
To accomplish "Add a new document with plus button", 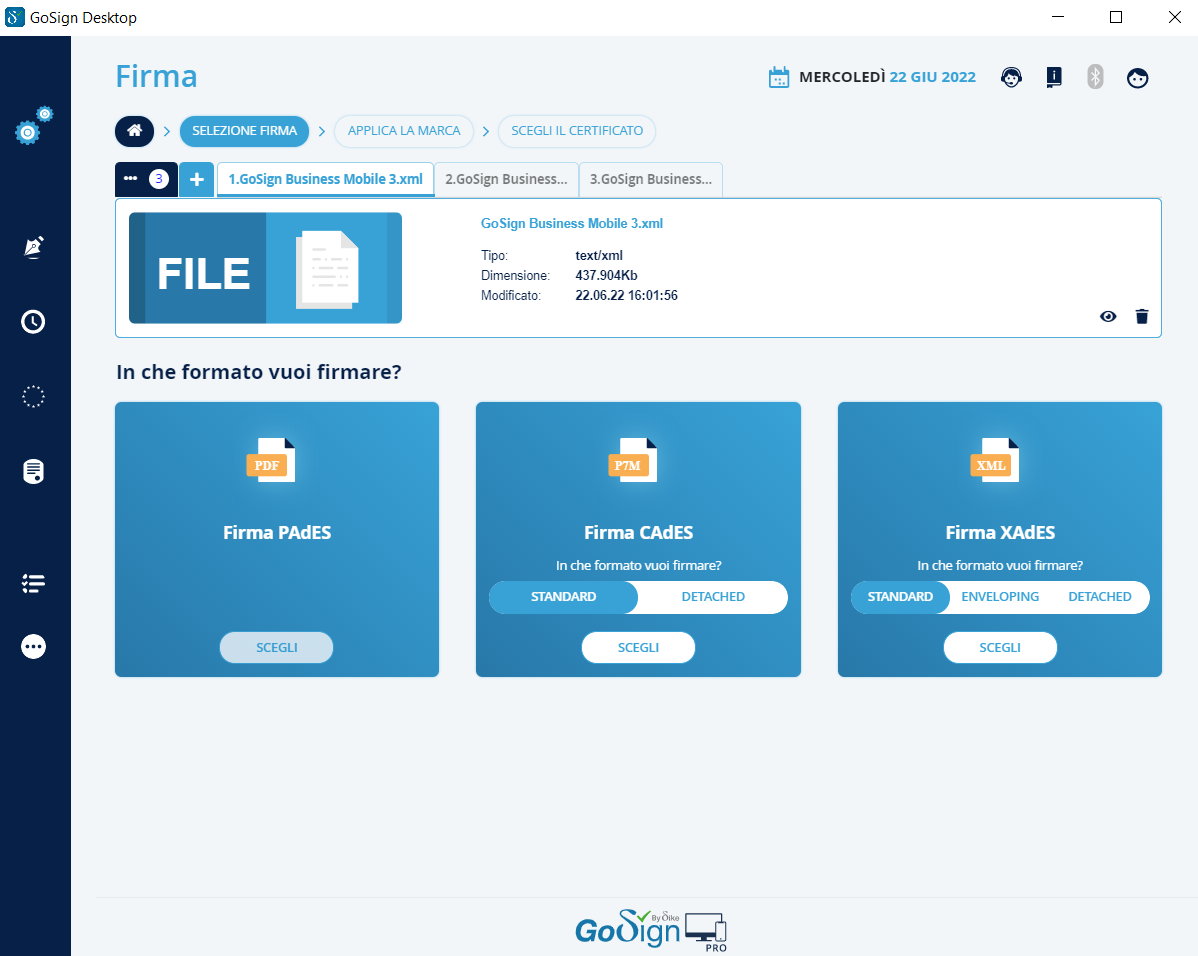I will pos(196,180).
